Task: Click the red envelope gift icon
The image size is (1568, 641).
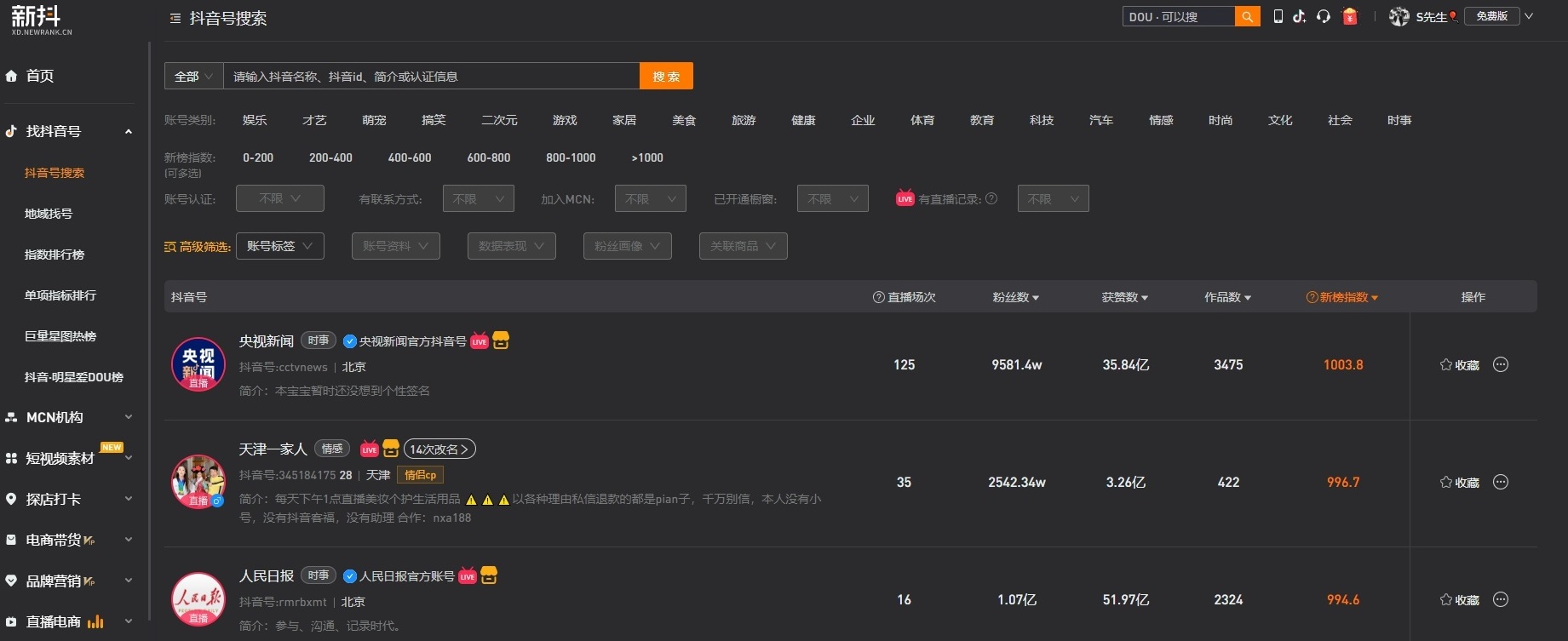Action: [1350, 16]
